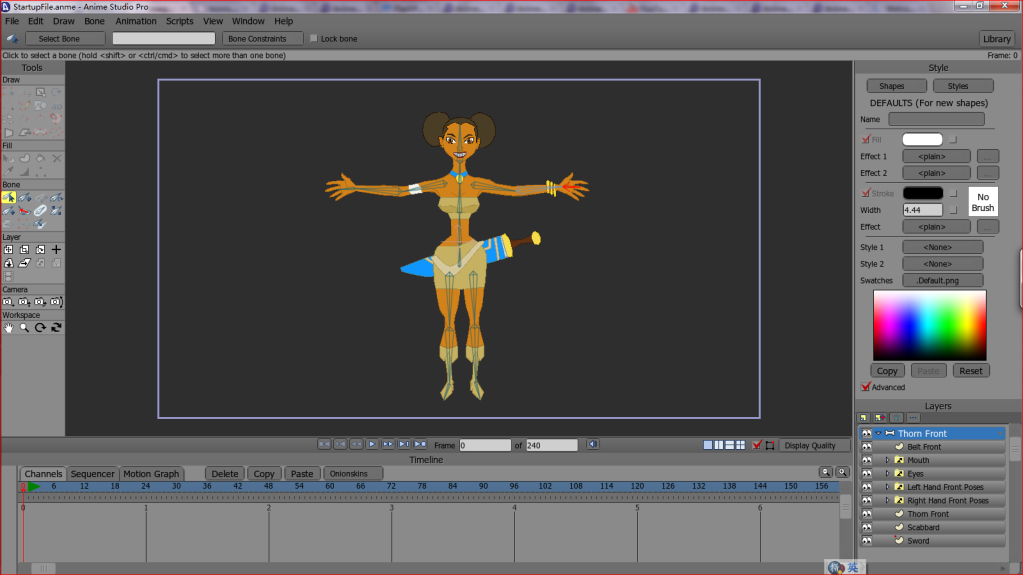Select the Roll Camera tool

click(40, 302)
